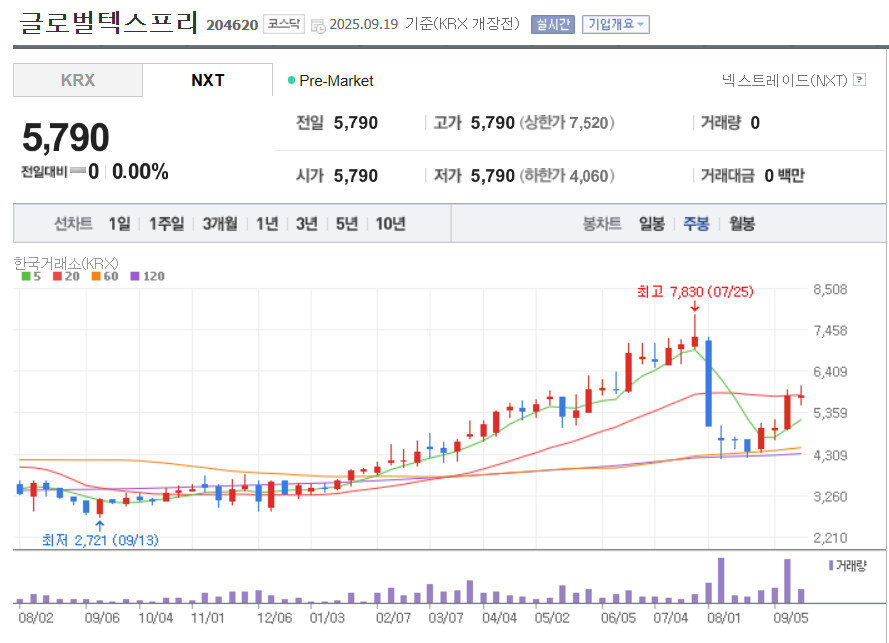This screenshot has height=643, width=889.
Task: Switch to the KRX tab
Action: [x=78, y=80]
